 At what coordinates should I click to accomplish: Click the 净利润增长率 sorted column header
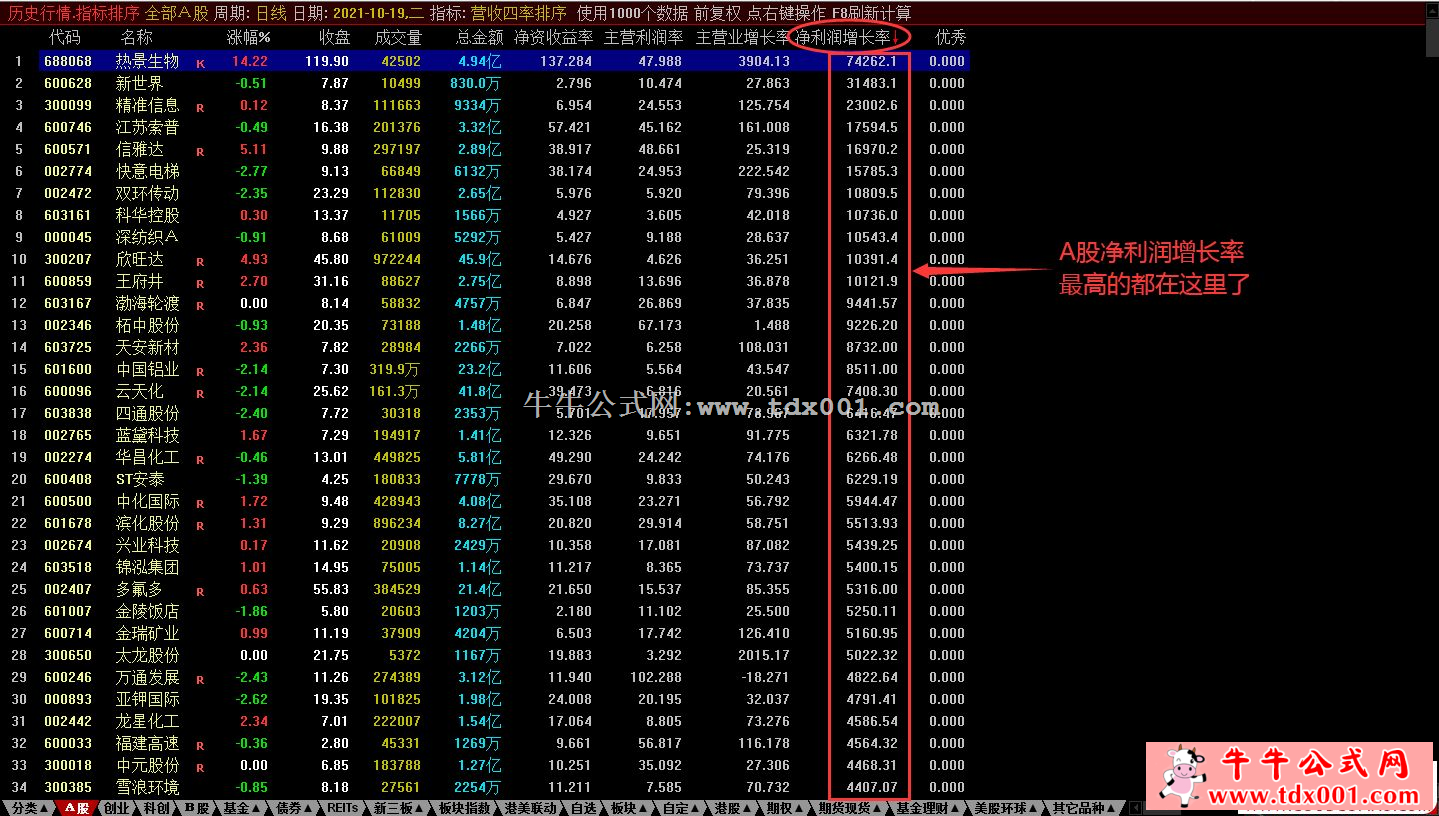tap(848, 38)
